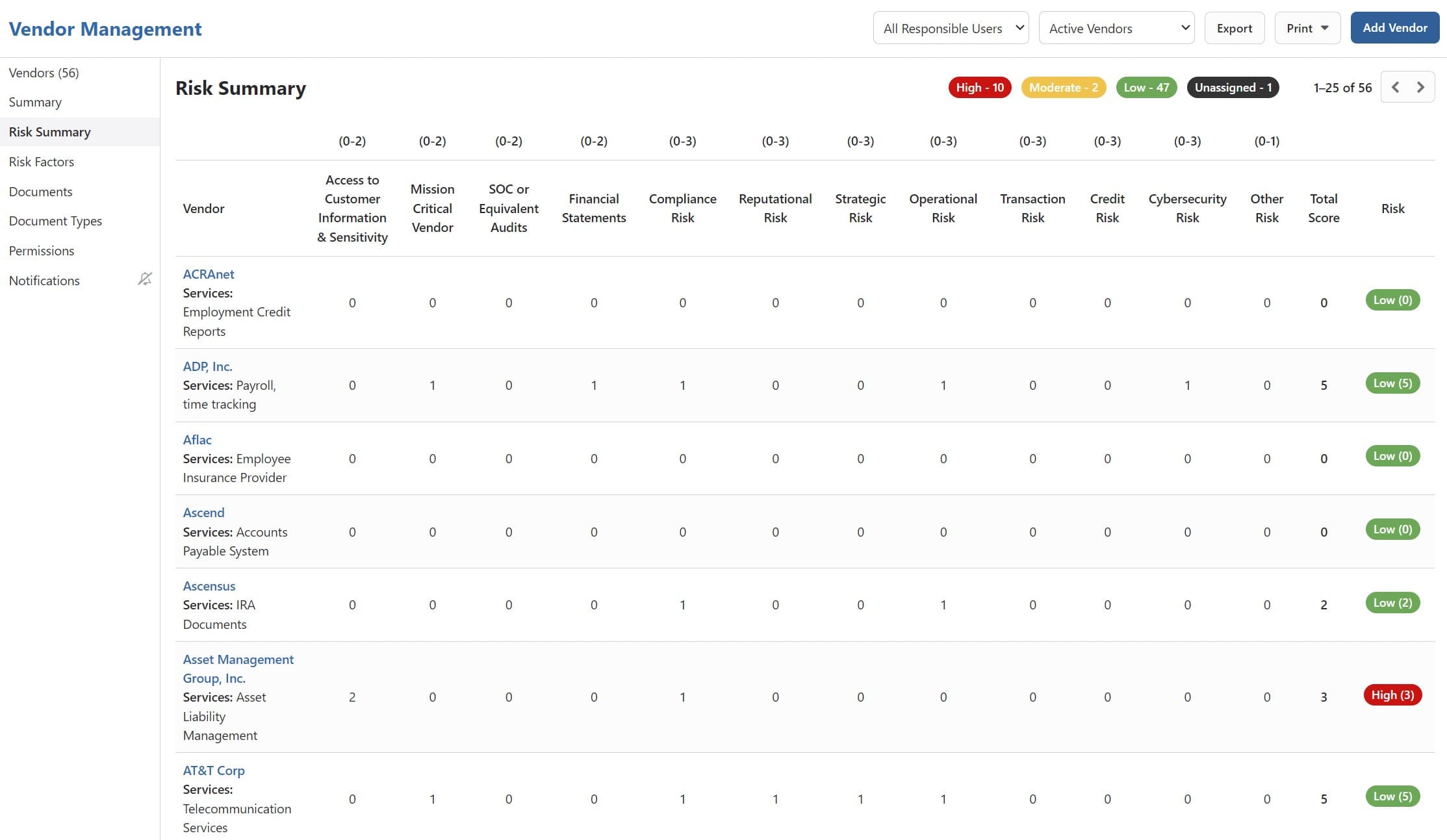This screenshot has height=840, width=1447.
Task: Go to previous page arrow
Action: coord(1395,87)
